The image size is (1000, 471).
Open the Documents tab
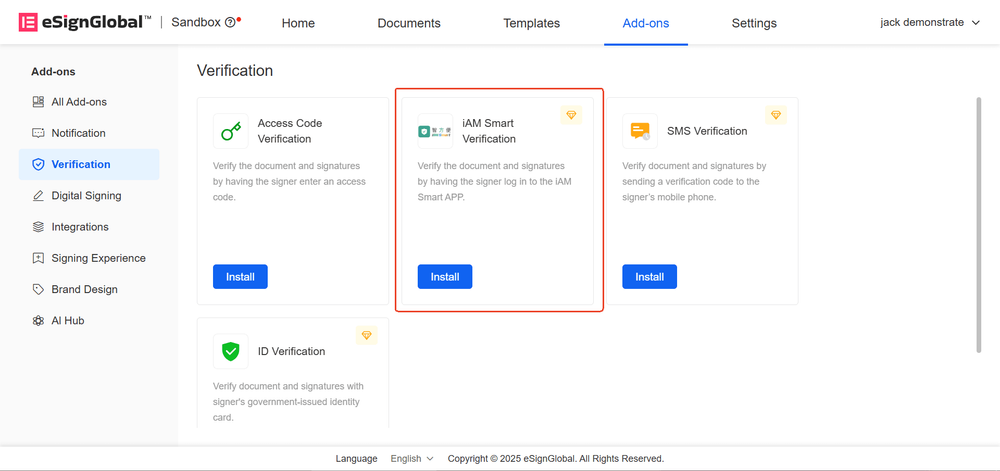coord(409,23)
